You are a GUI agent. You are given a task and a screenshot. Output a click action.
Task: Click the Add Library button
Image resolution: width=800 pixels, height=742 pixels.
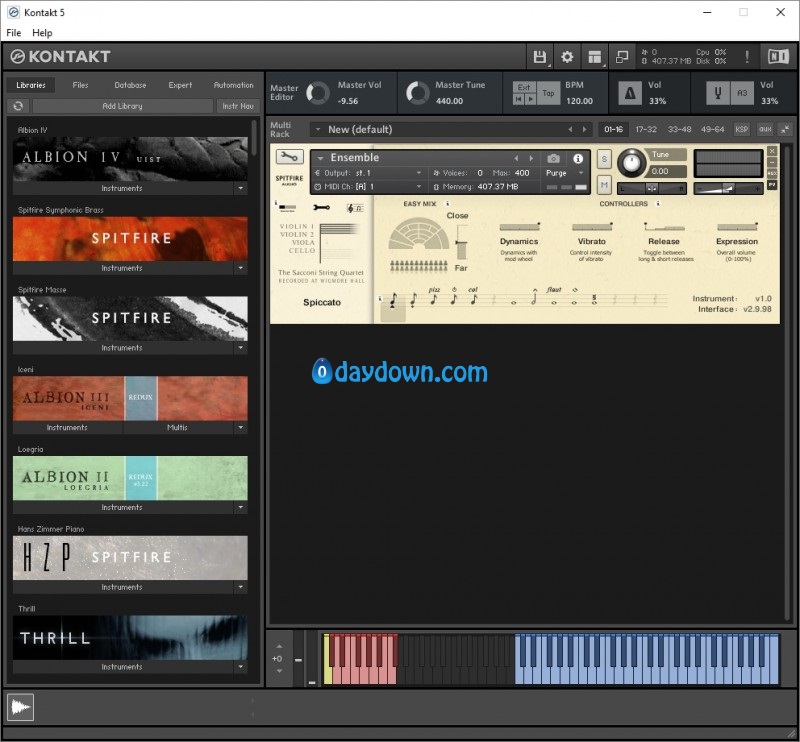pyautogui.click(x=122, y=106)
